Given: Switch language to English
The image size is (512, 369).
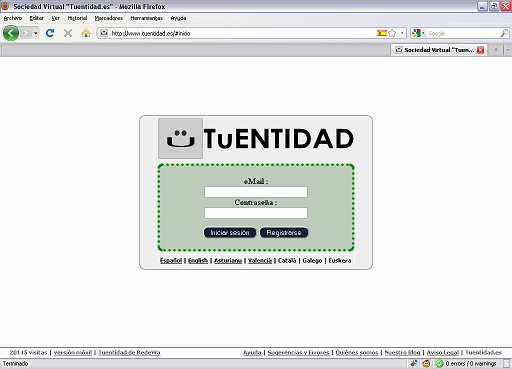Looking at the screenshot, I should point(198,260).
